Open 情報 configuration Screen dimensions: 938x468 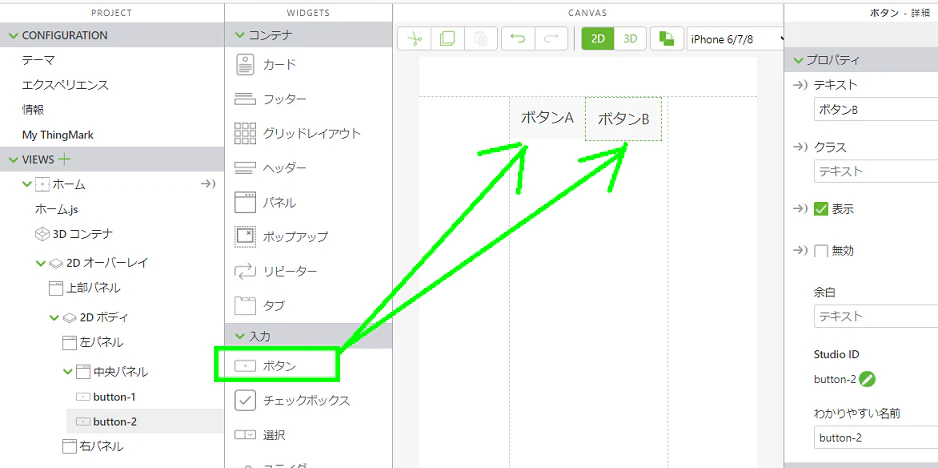33,110
